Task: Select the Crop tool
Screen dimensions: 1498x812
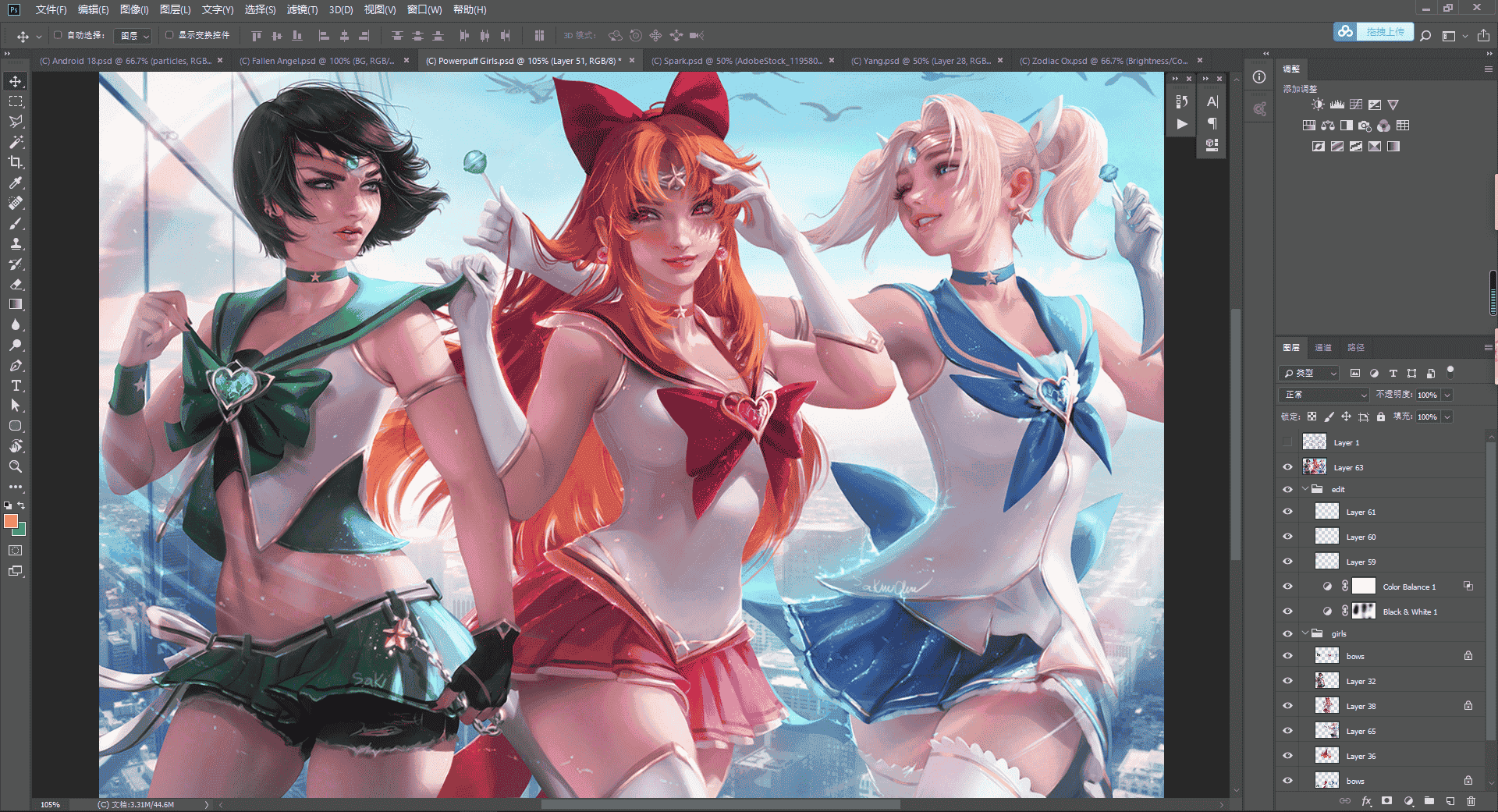Action: 16,162
